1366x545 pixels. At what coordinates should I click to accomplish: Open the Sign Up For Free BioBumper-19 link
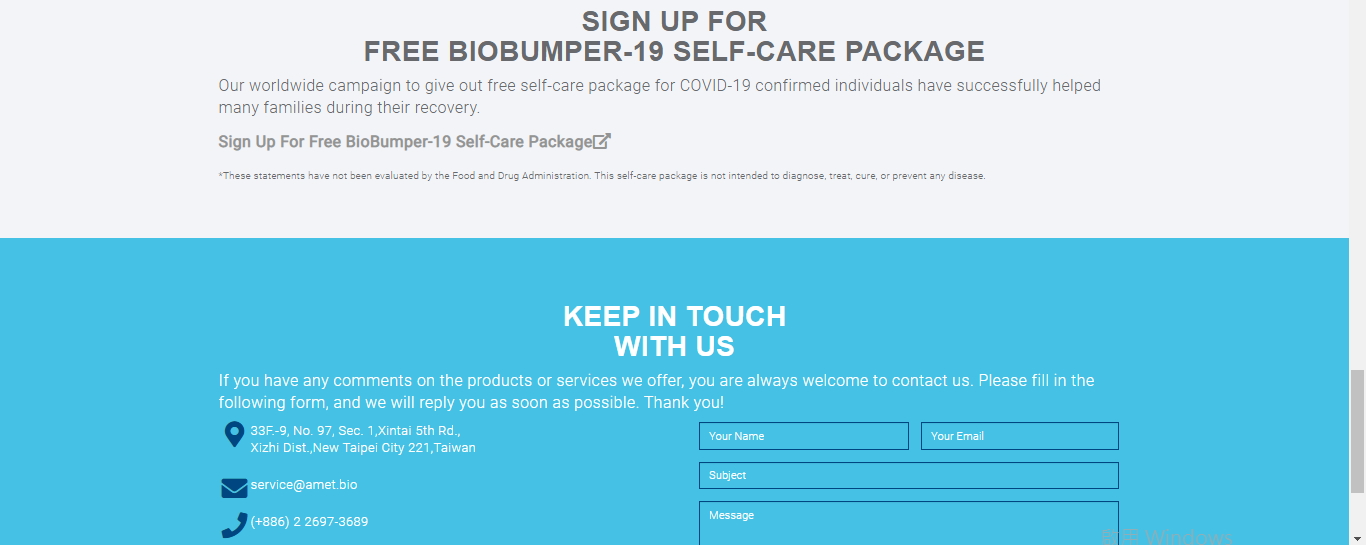pyautogui.click(x=405, y=142)
